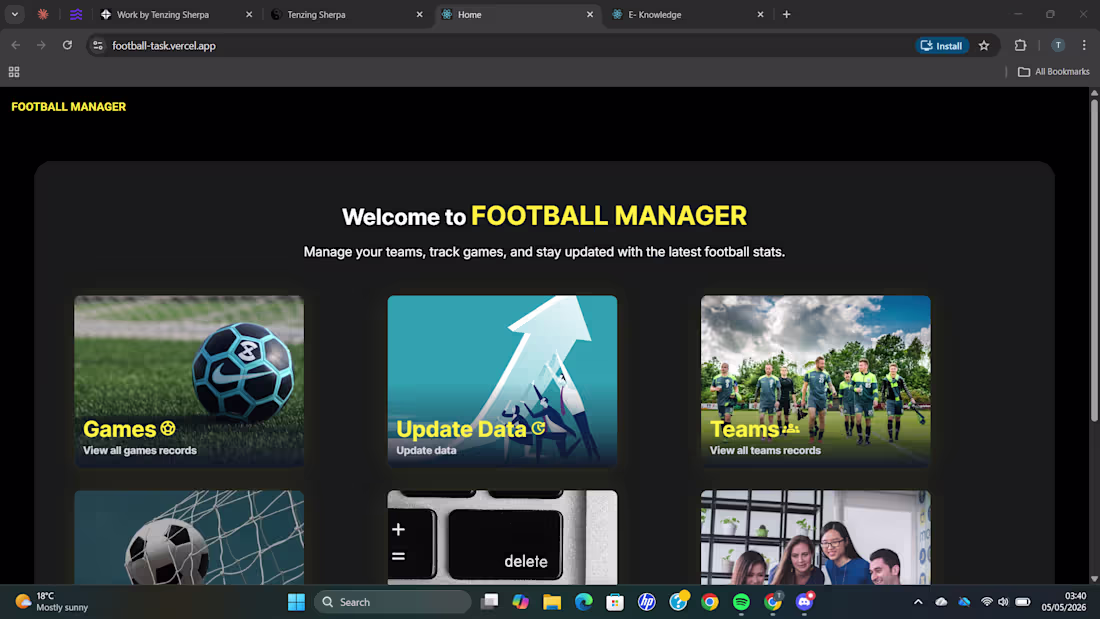Expand the hidden system tray icons
Image resolution: width=1100 pixels, height=619 pixels.
[918, 602]
